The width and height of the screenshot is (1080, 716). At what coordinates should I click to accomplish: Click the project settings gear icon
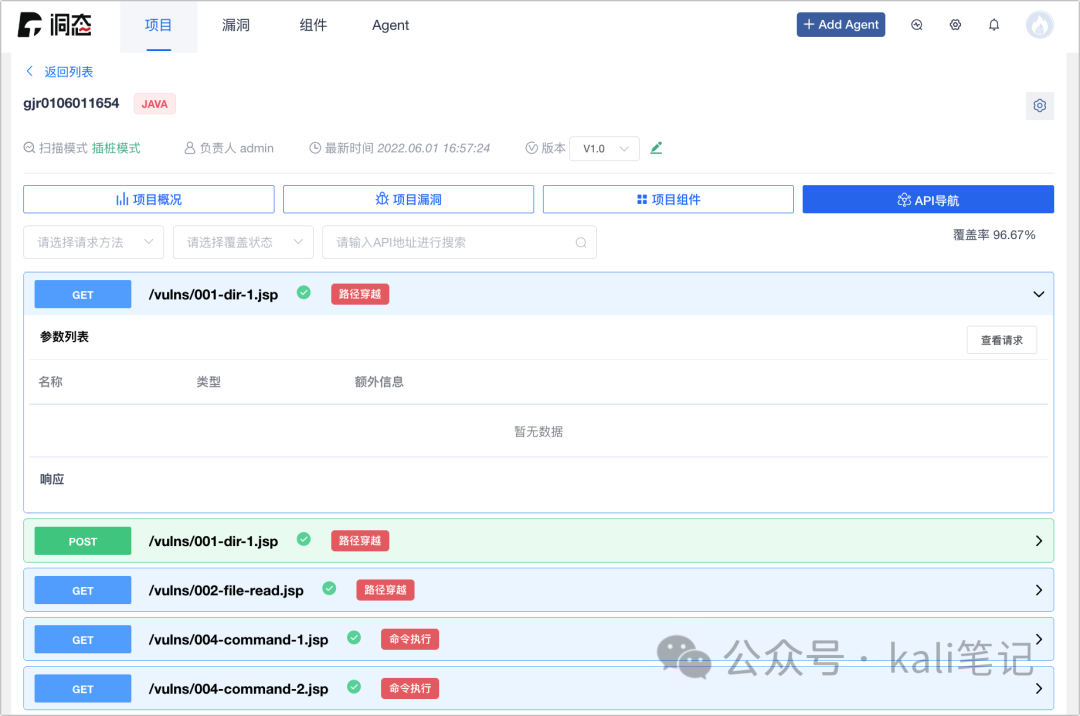(1039, 105)
